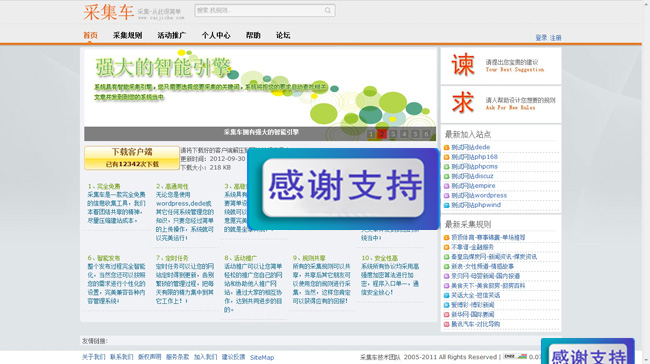Click the red 谏 suggestion icon

click(x=463, y=65)
